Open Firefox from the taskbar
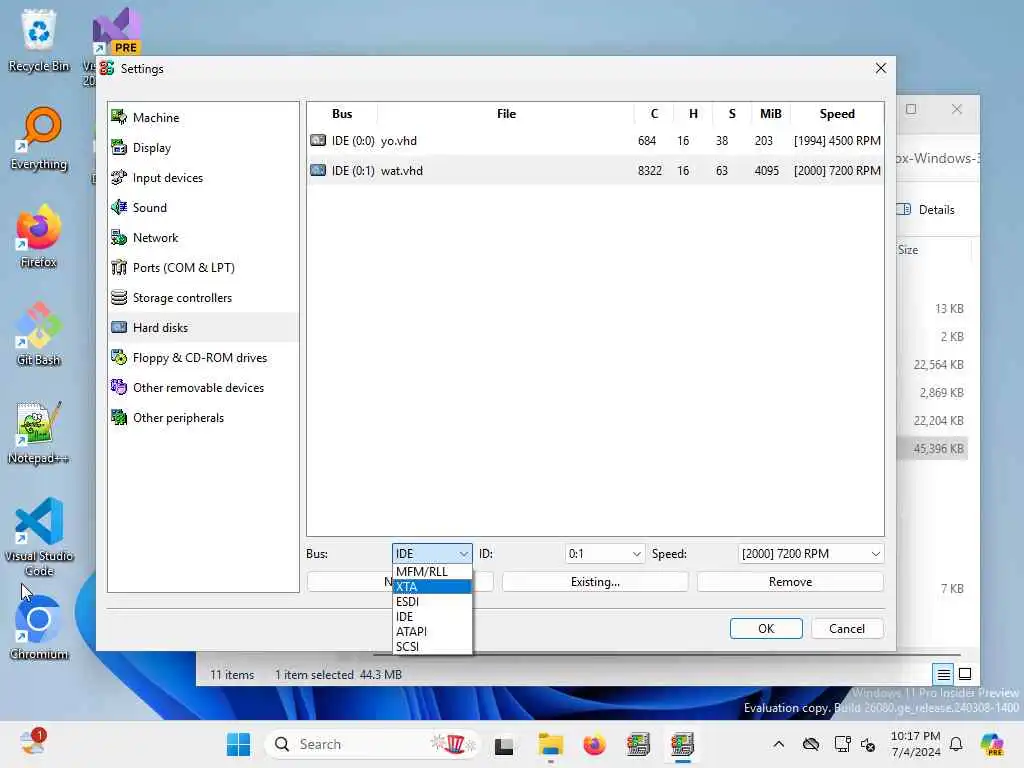The width and height of the screenshot is (1024, 768). click(x=594, y=744)
